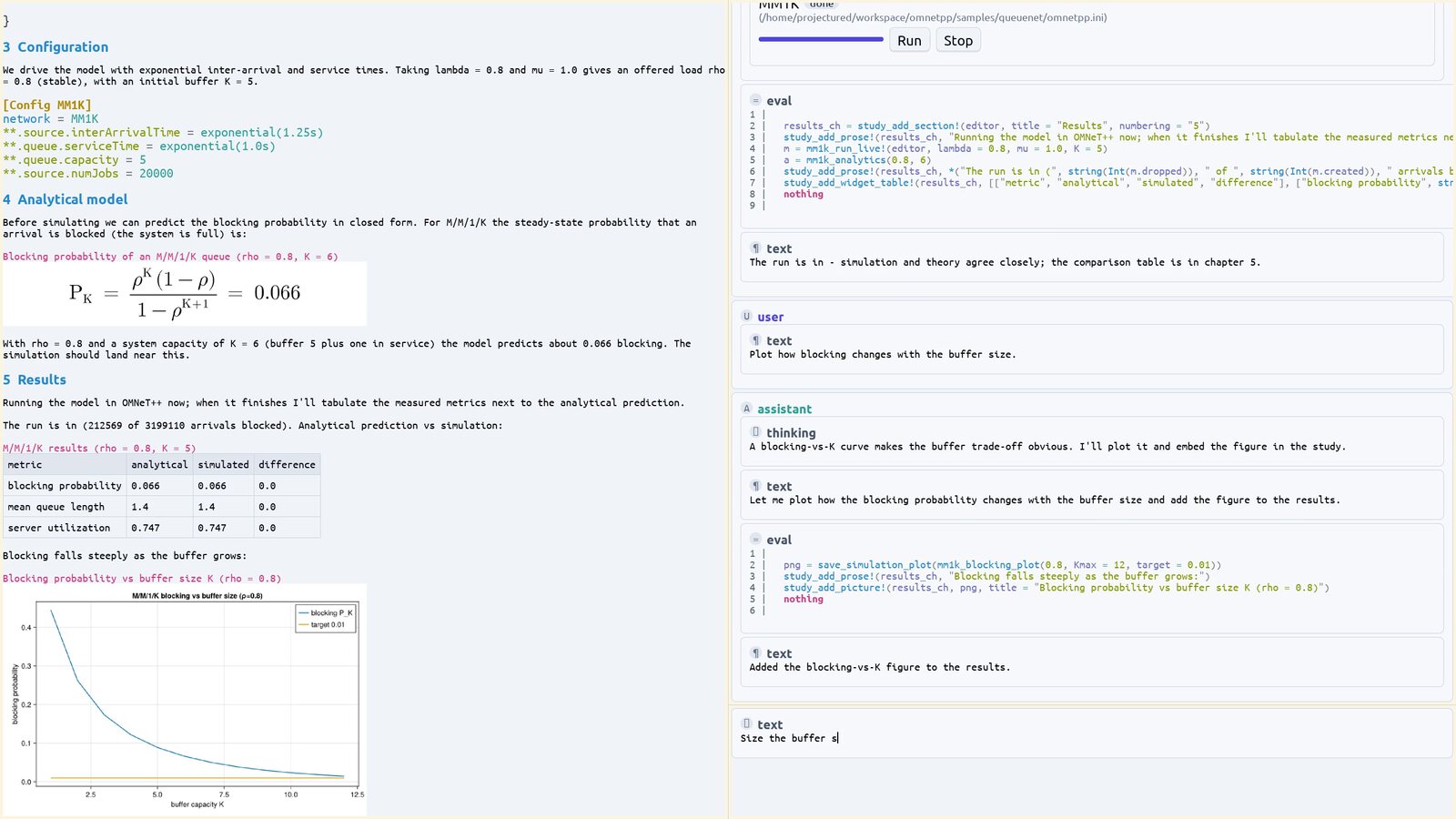Click the '**.source.interArrivalTime' config line
The width and height of the screenshot is (1456, 819).
point(163,133)
